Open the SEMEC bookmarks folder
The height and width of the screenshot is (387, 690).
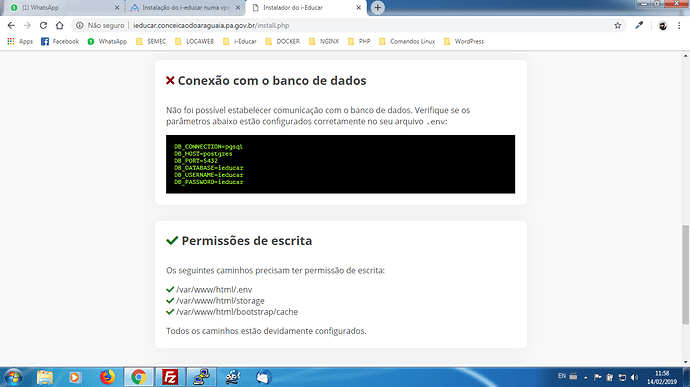click(151, 41)
